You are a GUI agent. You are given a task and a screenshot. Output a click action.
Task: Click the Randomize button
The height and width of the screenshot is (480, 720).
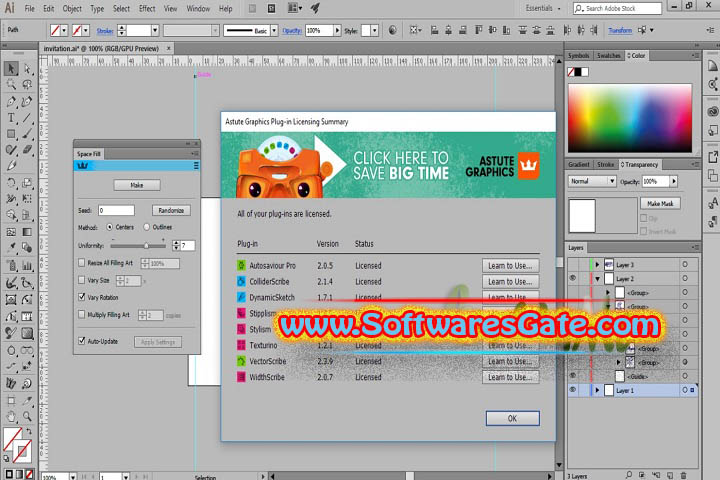pos(171,210)
